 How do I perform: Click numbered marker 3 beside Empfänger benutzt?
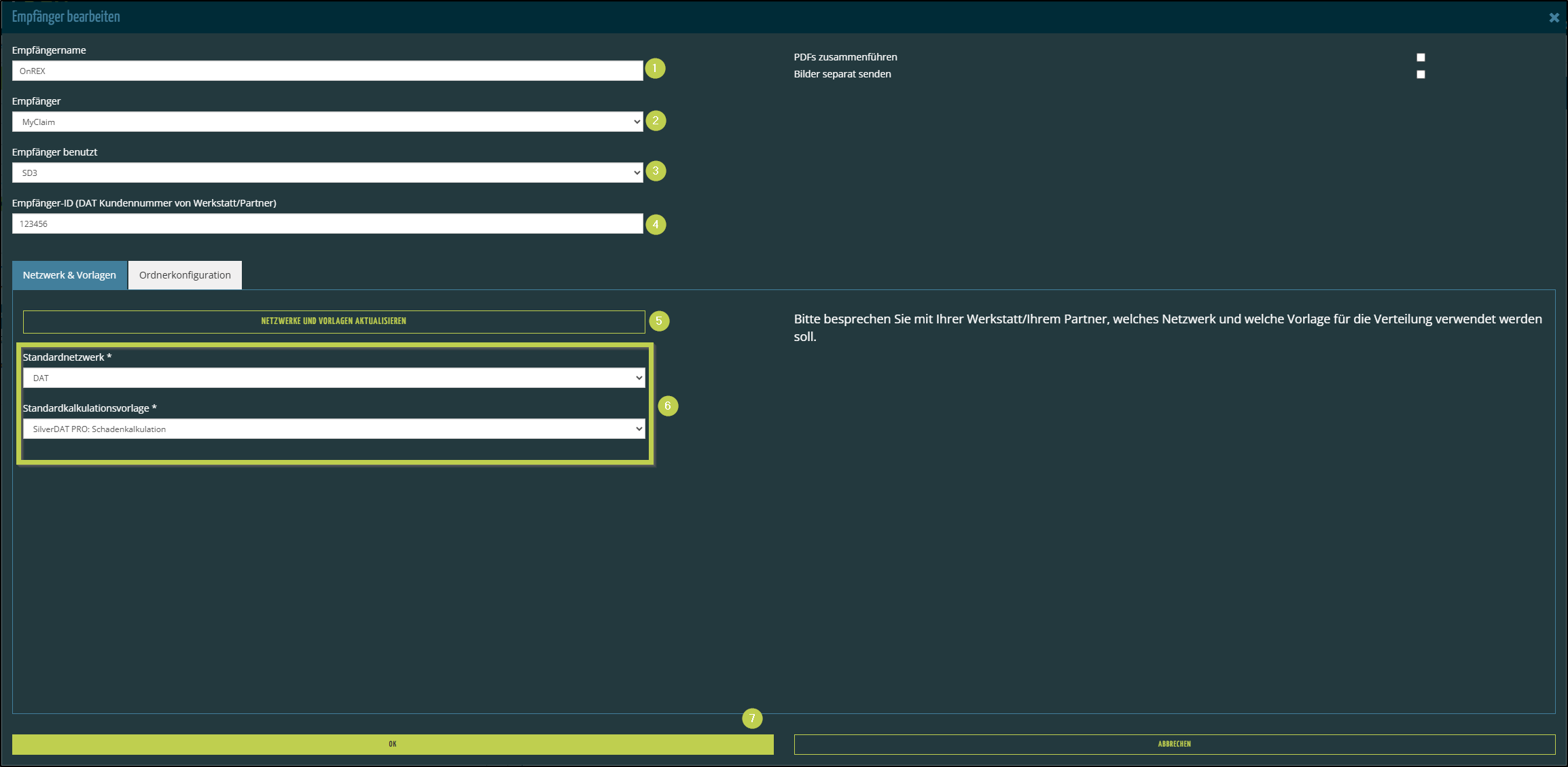click(x=656, y=171)
